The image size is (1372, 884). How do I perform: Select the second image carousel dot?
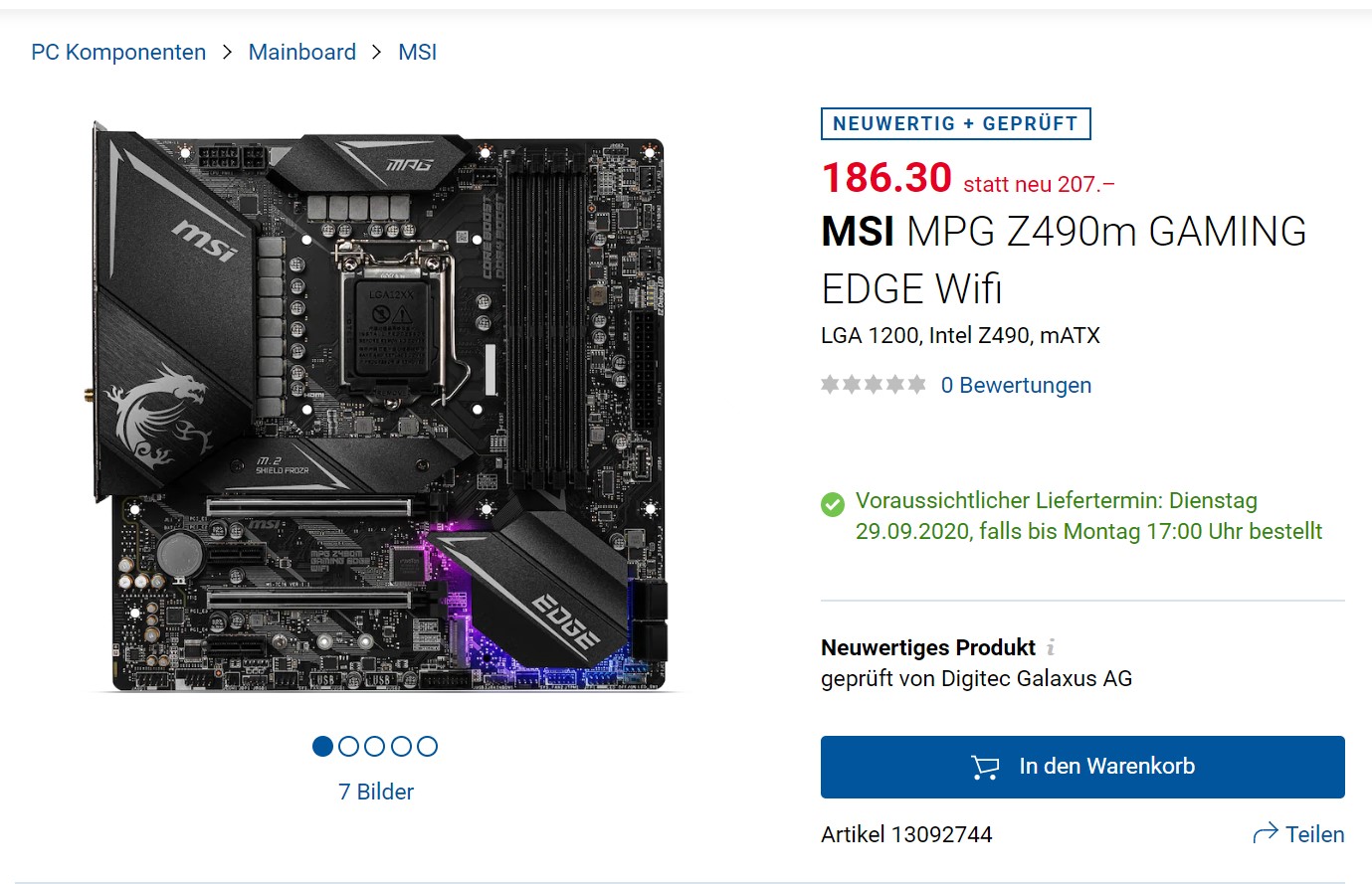point(348,746)
